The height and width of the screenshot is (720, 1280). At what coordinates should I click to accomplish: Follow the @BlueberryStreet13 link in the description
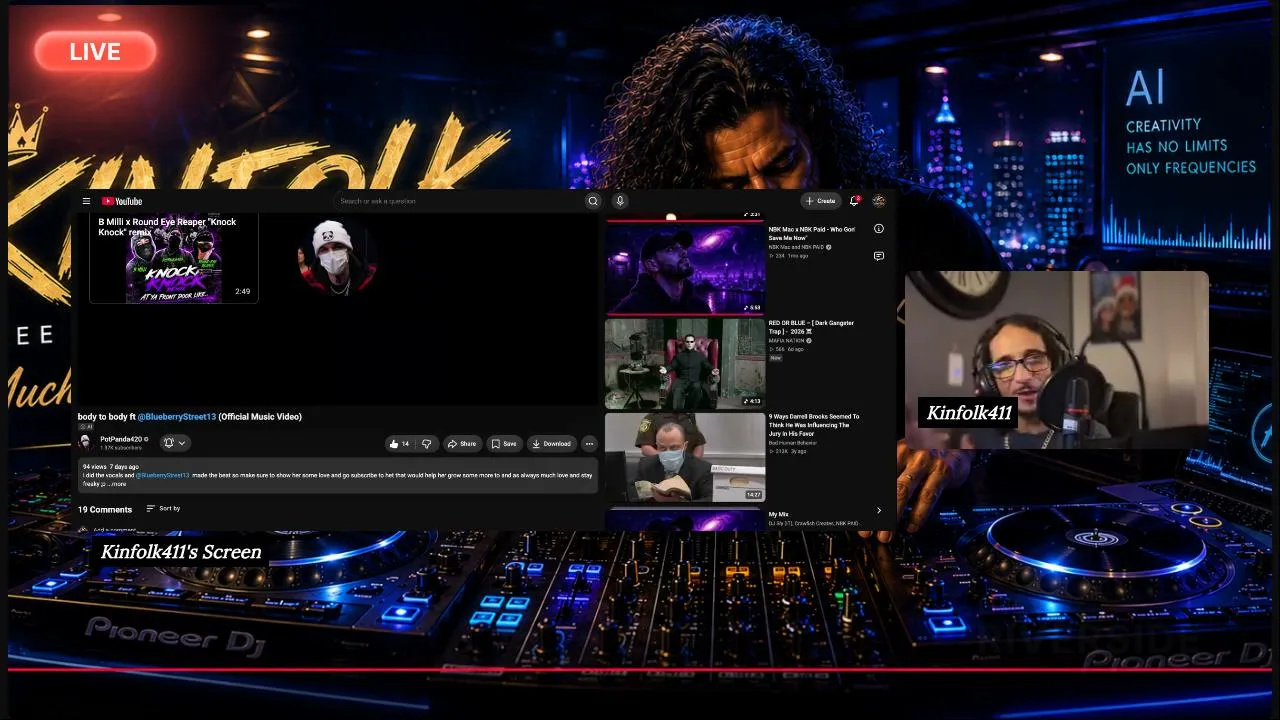coord(163,475)
